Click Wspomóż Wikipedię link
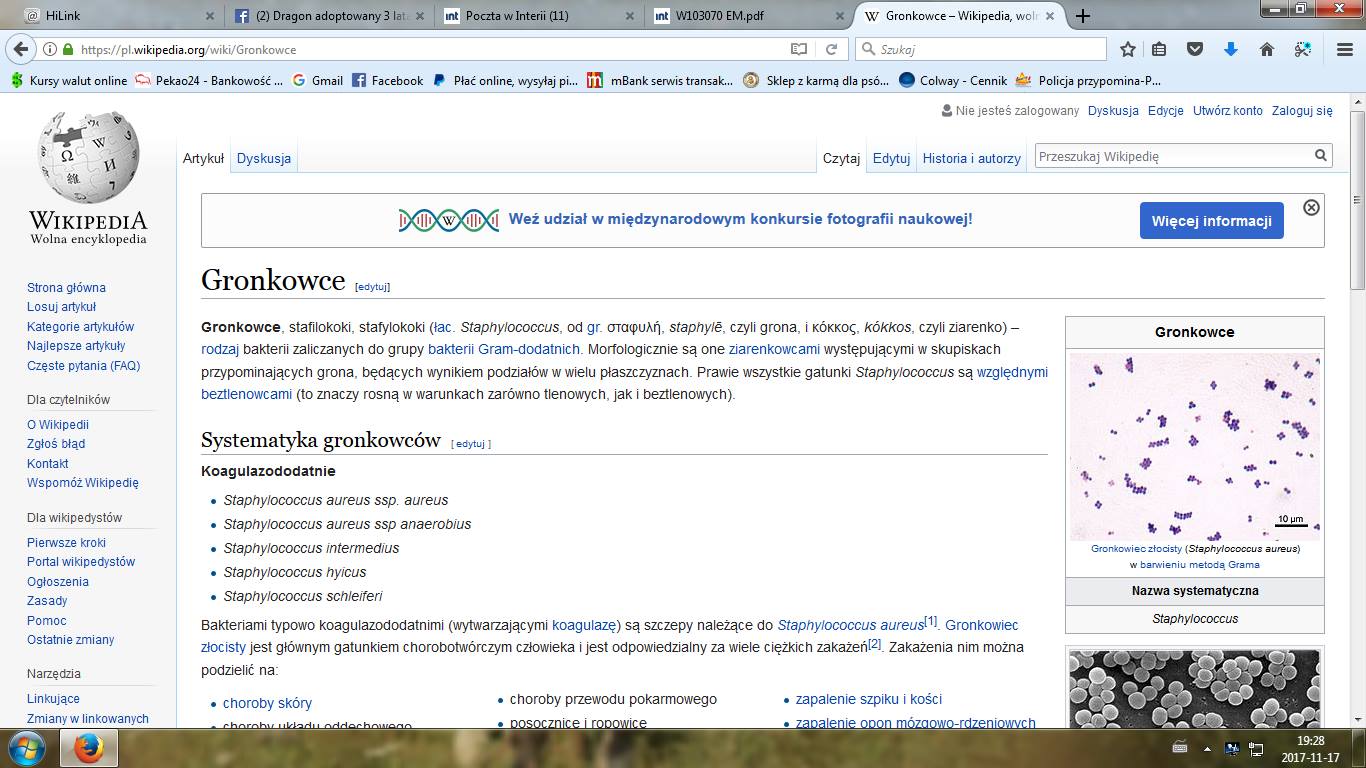This screenshot has height=768, width=1366. tap(83, 483)
